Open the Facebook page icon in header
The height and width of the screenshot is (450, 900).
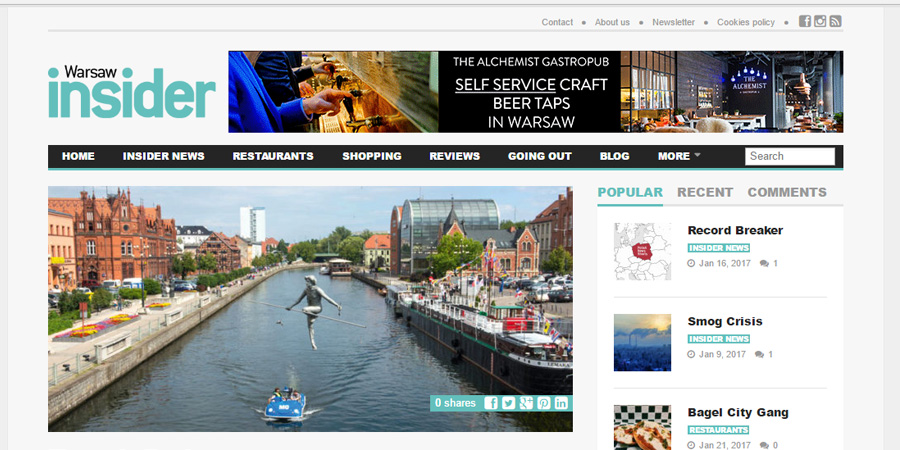[x=805, y=22]
